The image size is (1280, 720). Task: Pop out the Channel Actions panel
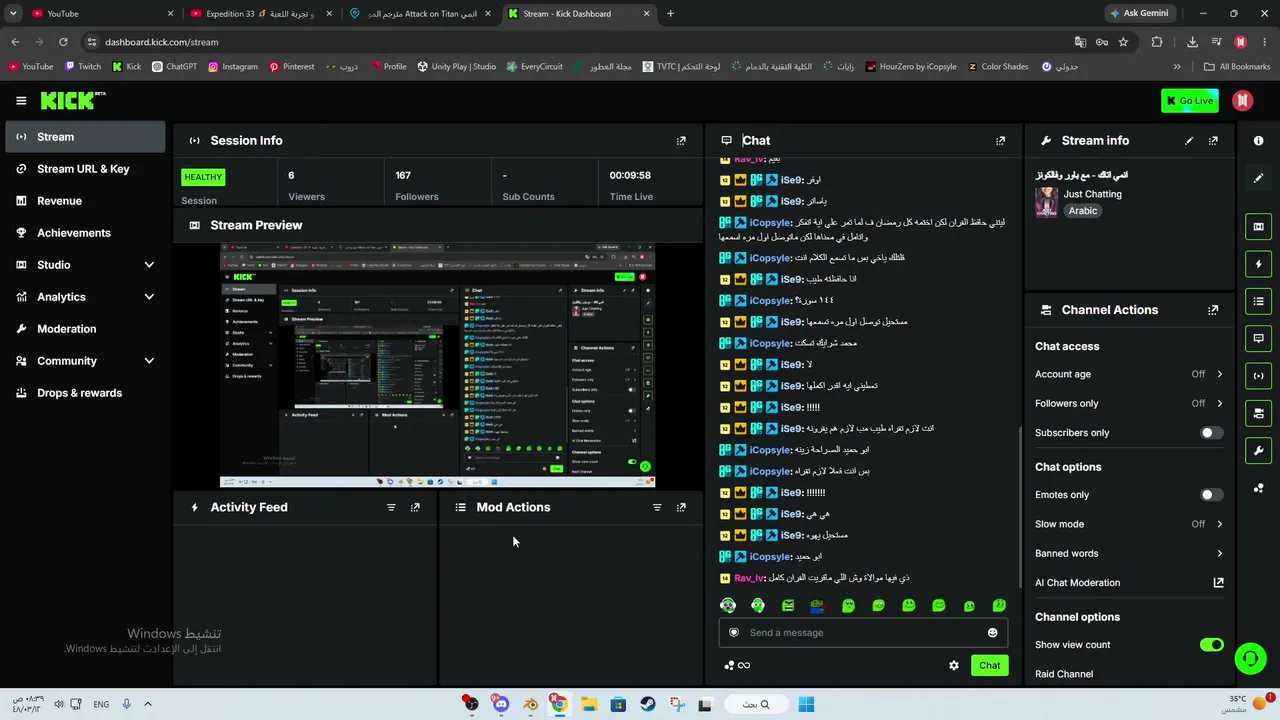coord(1213,310)
